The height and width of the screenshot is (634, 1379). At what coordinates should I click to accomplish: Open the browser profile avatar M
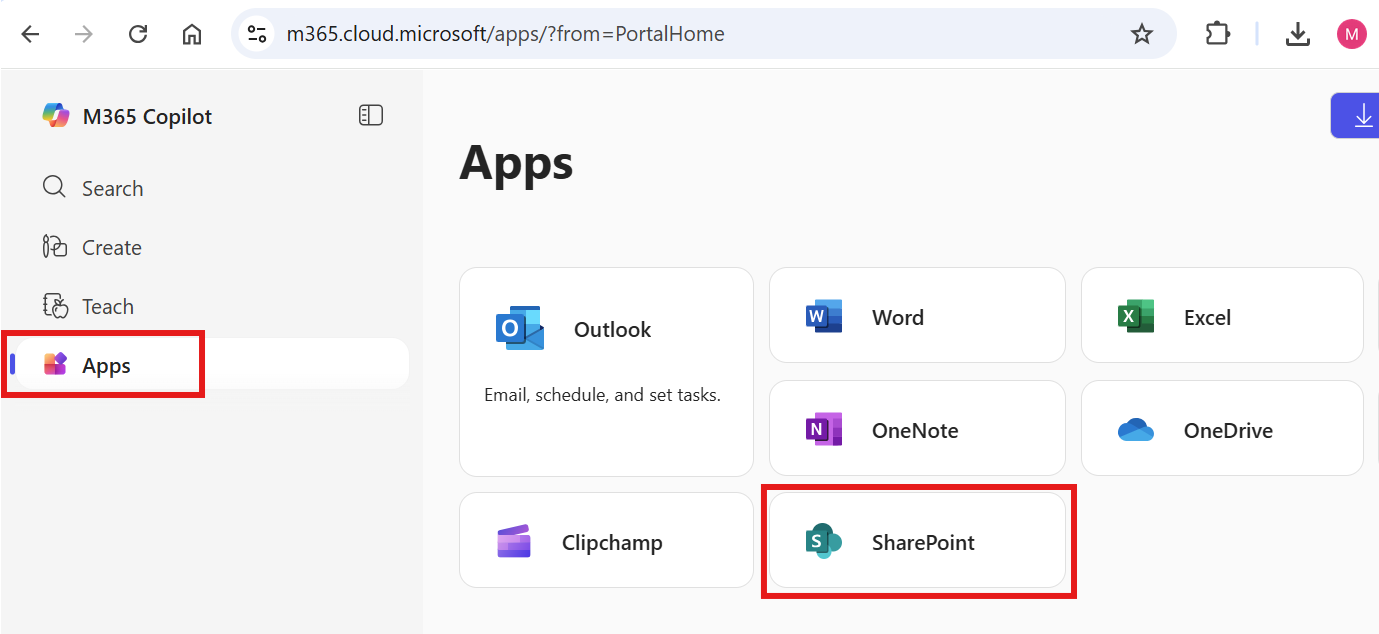[1351, 34]
